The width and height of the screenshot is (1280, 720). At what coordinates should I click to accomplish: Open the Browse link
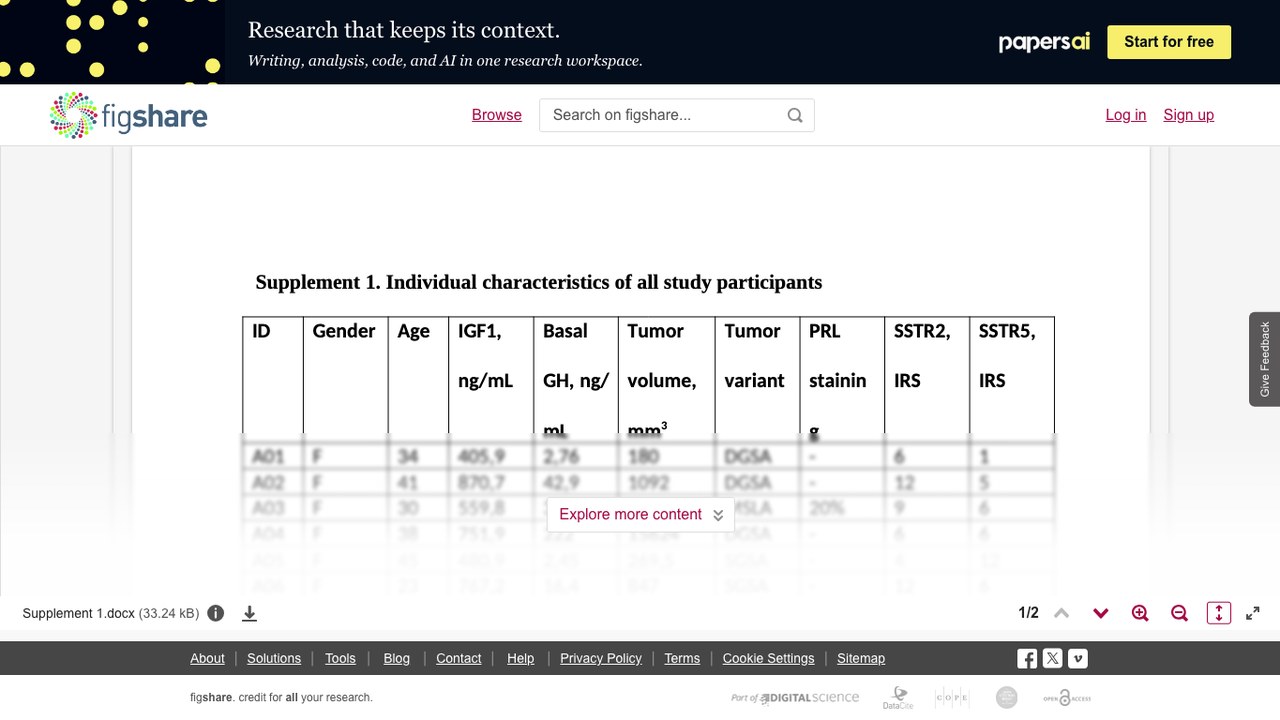[x=497, y=115]
